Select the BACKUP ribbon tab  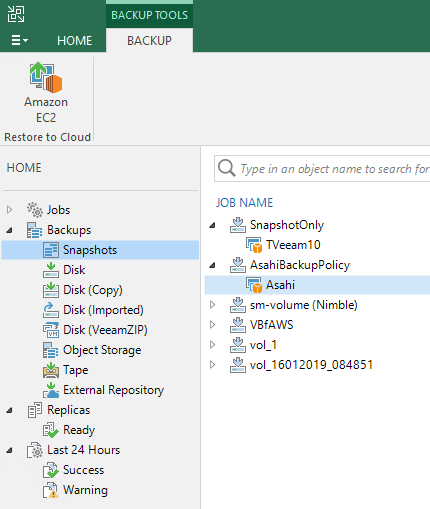click(x=149, y=41)
